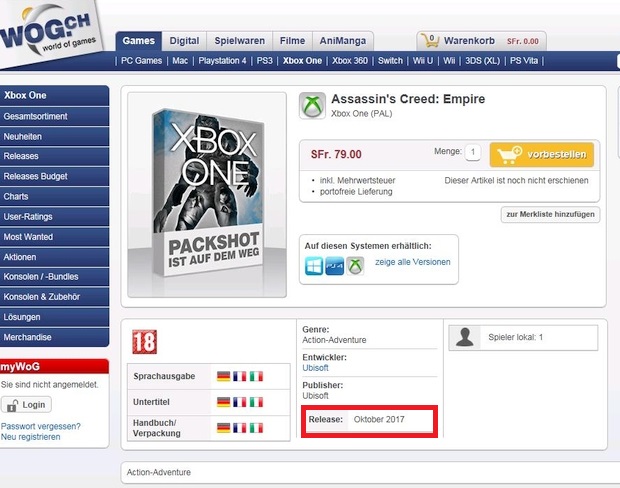Select the PS4 platform icon
The width and height of the screenshot is (620, 488).
(335, 266)
